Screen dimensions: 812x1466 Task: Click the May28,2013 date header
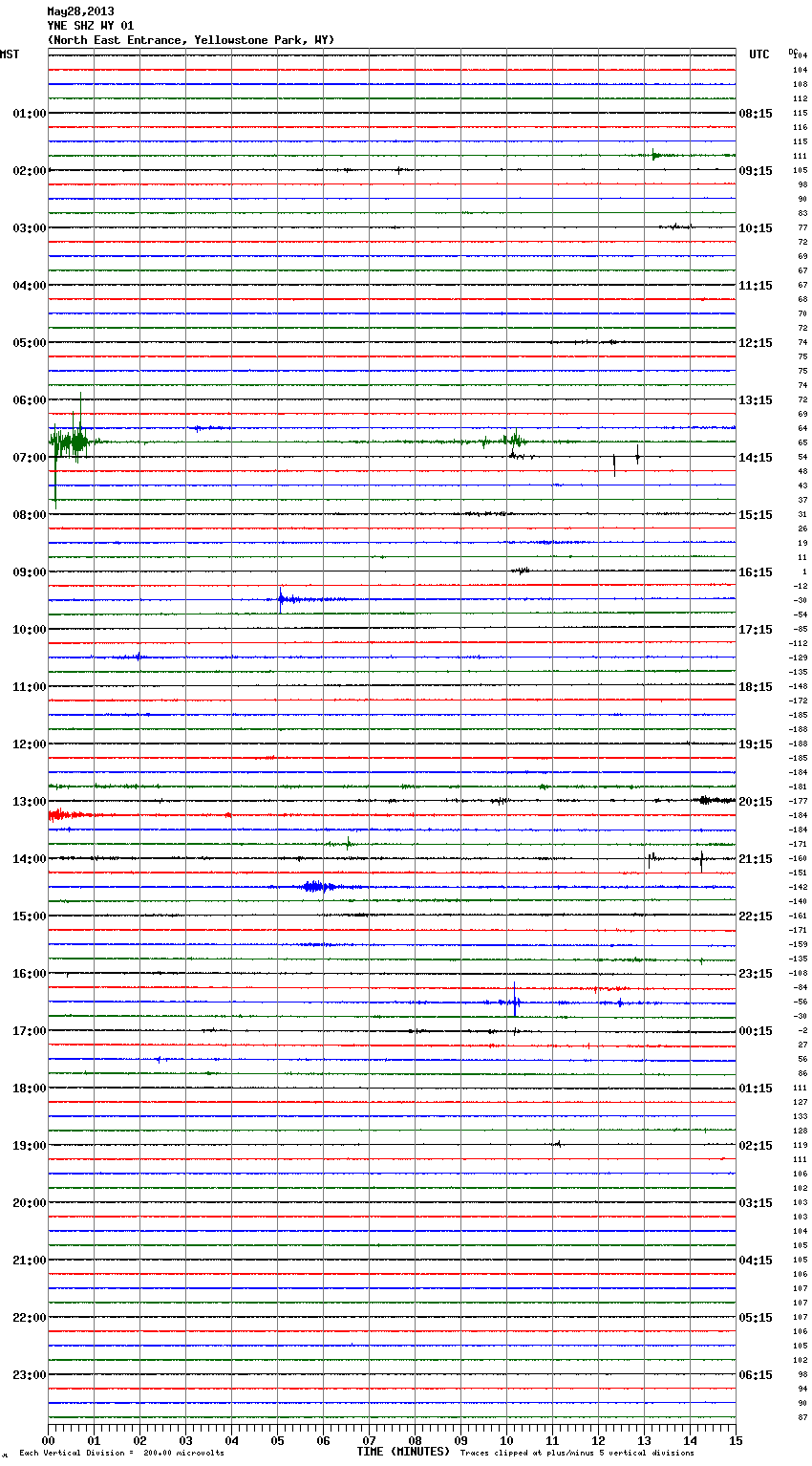click(x=80, y=11)
